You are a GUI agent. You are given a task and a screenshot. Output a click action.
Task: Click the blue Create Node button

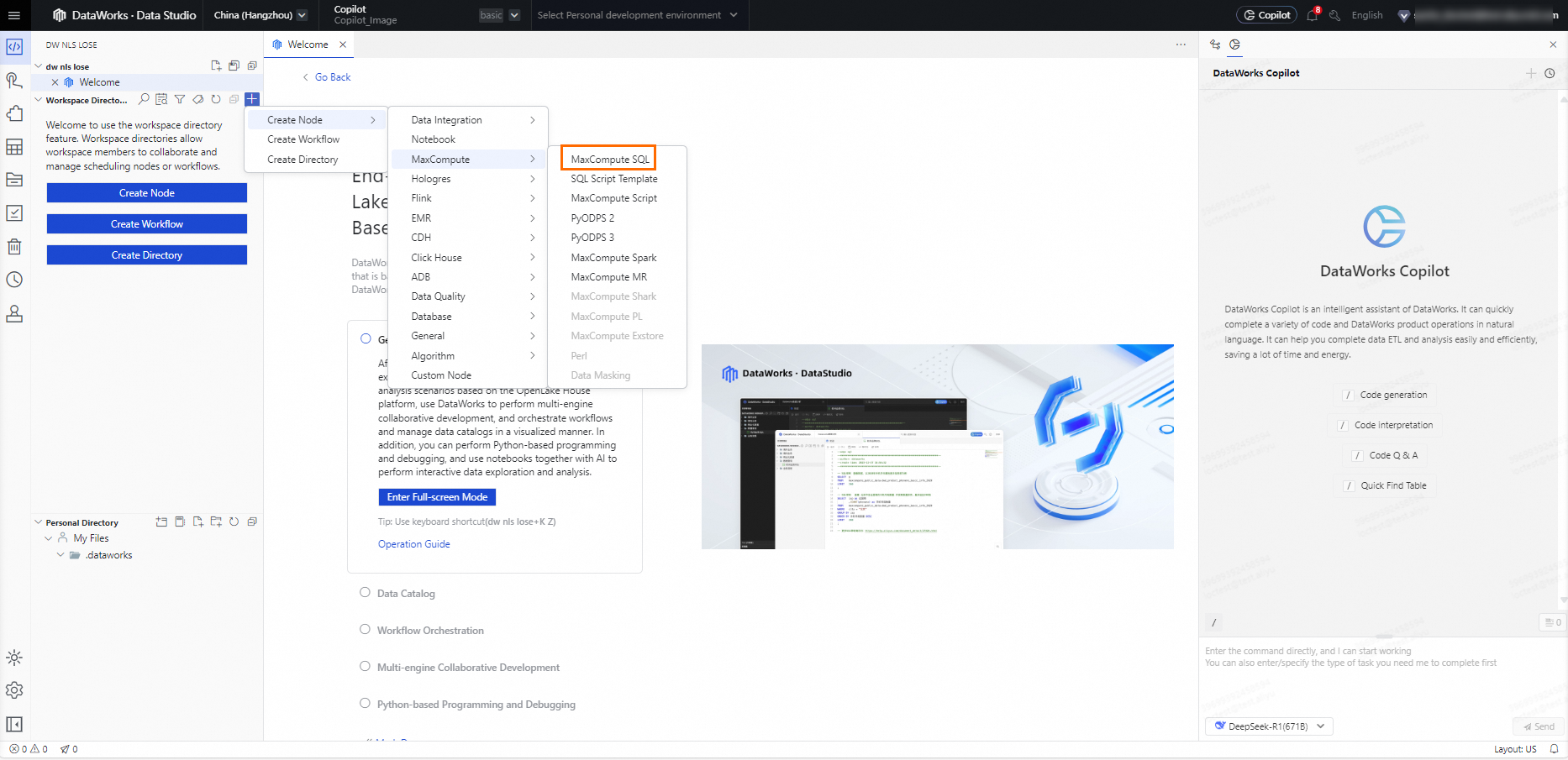coord(147,193)
